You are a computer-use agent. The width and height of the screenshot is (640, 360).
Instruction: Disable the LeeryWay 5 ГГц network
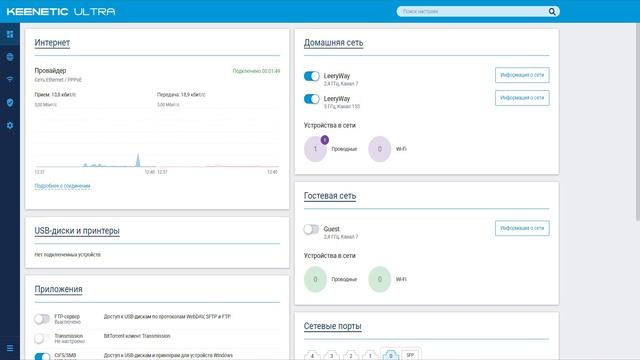tap(311, 99)
